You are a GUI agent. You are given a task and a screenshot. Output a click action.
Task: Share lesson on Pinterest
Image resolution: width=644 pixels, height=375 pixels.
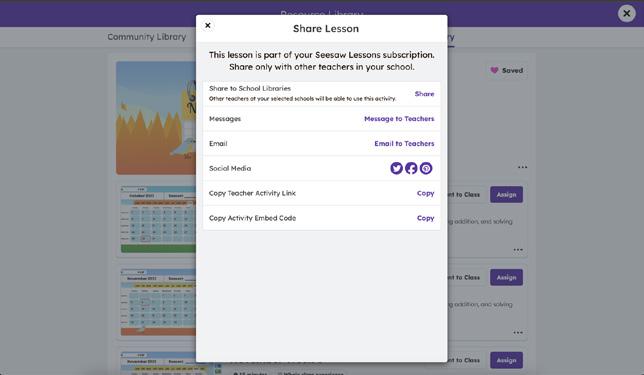(x=426, y=168)
